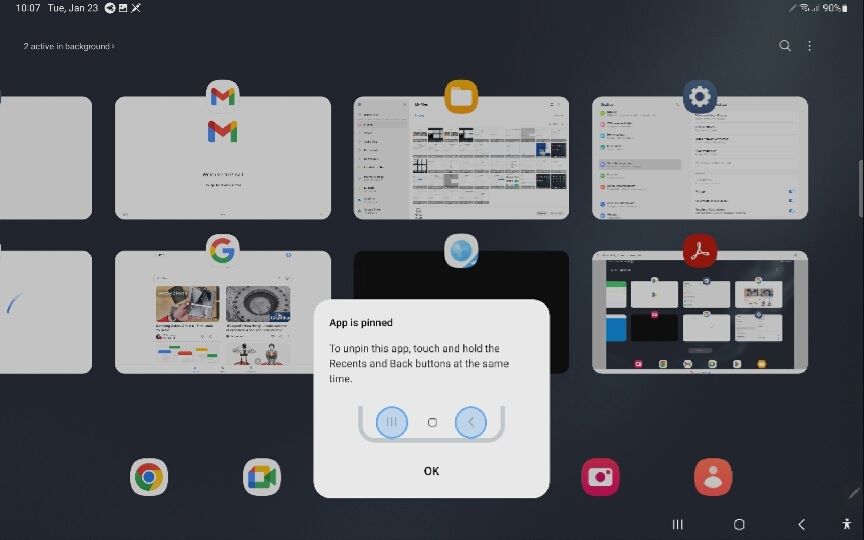Tap the Settings gear app icon
Screen dimensions: 864x540
[x=700, y=96]
